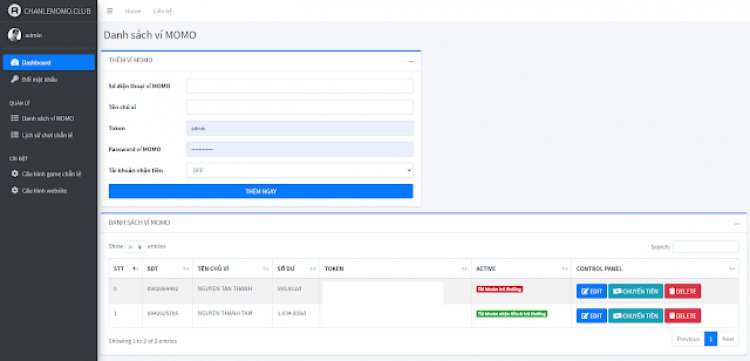Image resolution: width=750 pixels, height=361 pixels.
Task: Open Cấu hình website in the sidebar
Action: point(49,190)
